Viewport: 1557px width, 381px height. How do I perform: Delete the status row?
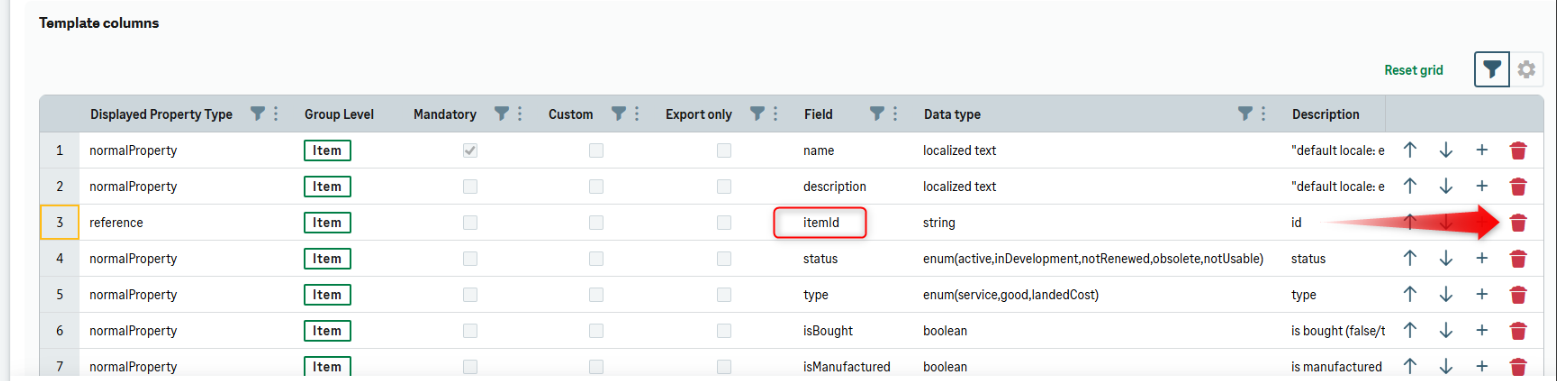(1518, 259)
